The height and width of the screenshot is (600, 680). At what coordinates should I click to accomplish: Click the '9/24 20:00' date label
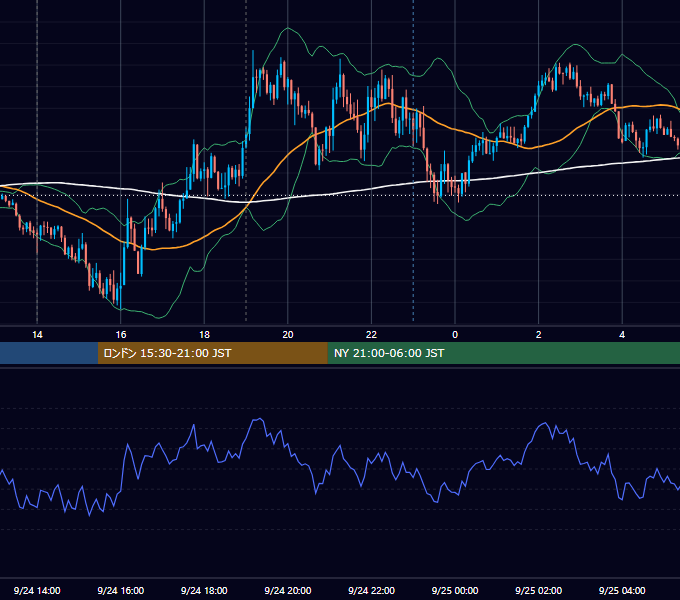[x=288, y=590]
